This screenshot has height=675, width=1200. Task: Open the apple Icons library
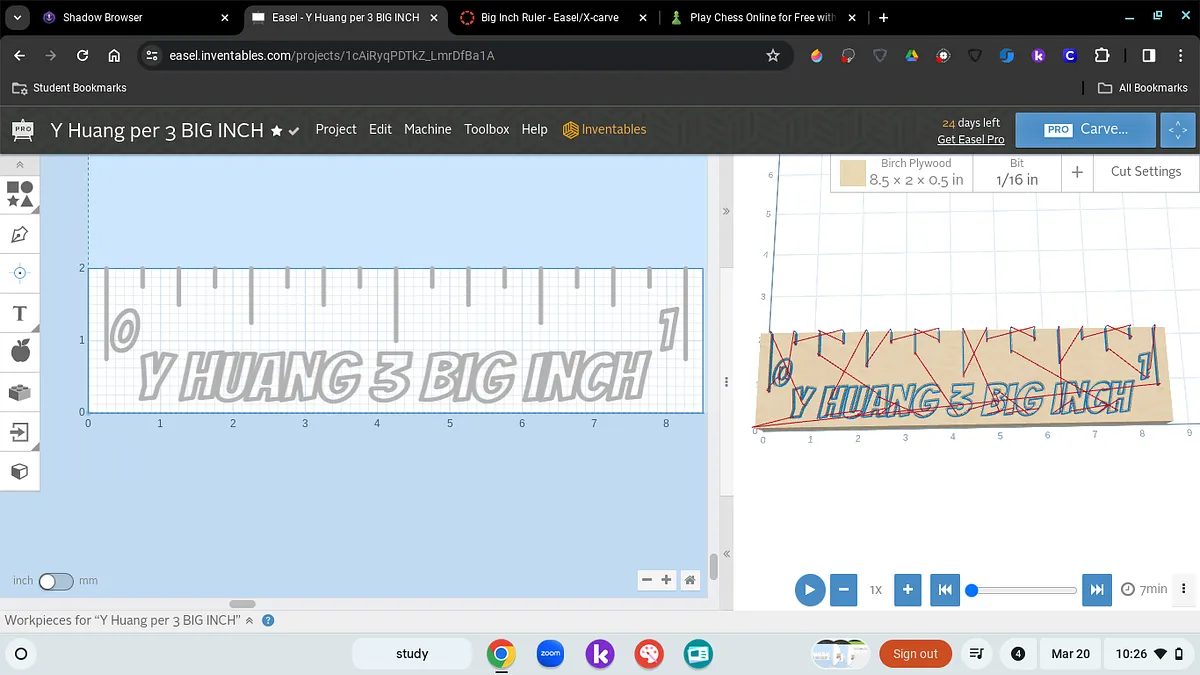coord(19,352)
